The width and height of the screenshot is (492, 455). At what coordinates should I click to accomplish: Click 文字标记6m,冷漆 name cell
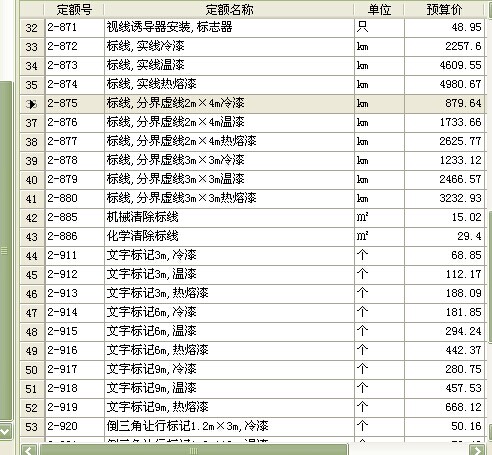[229, 313]
